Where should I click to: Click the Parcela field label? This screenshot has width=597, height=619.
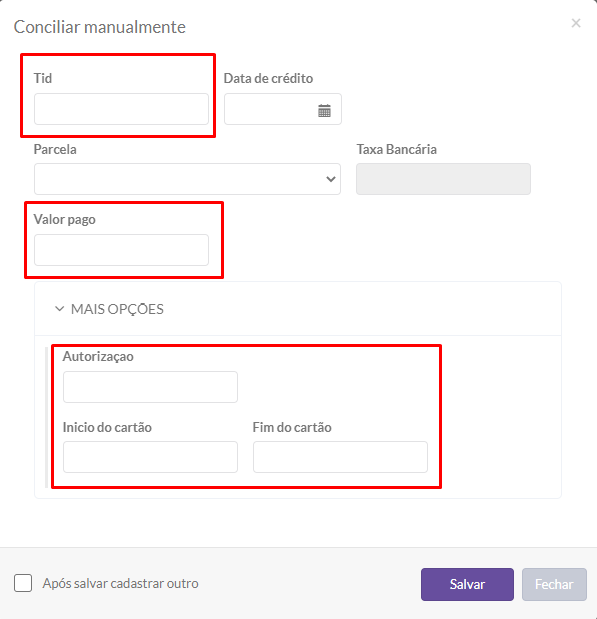[55, 149]
